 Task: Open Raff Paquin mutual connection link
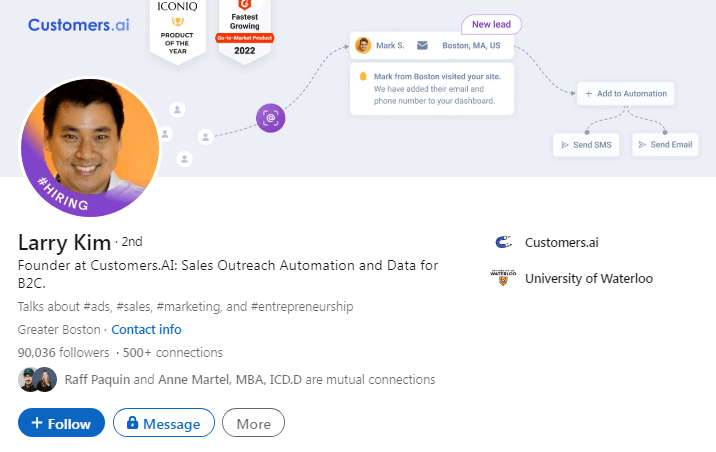point(97,380)
